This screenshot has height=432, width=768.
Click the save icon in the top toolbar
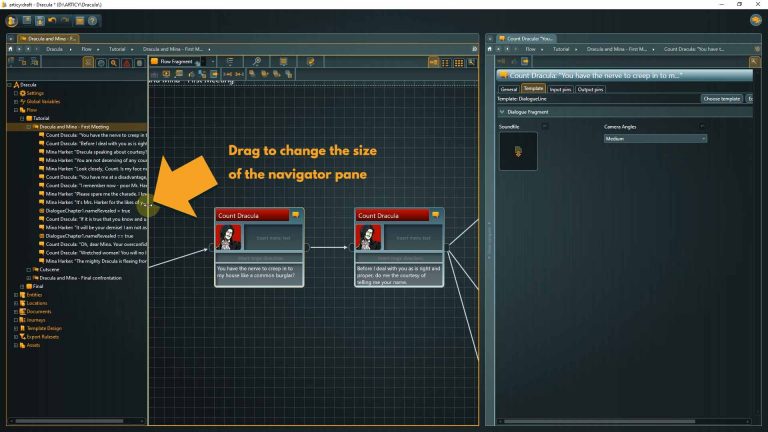click(x=40, y=21)
